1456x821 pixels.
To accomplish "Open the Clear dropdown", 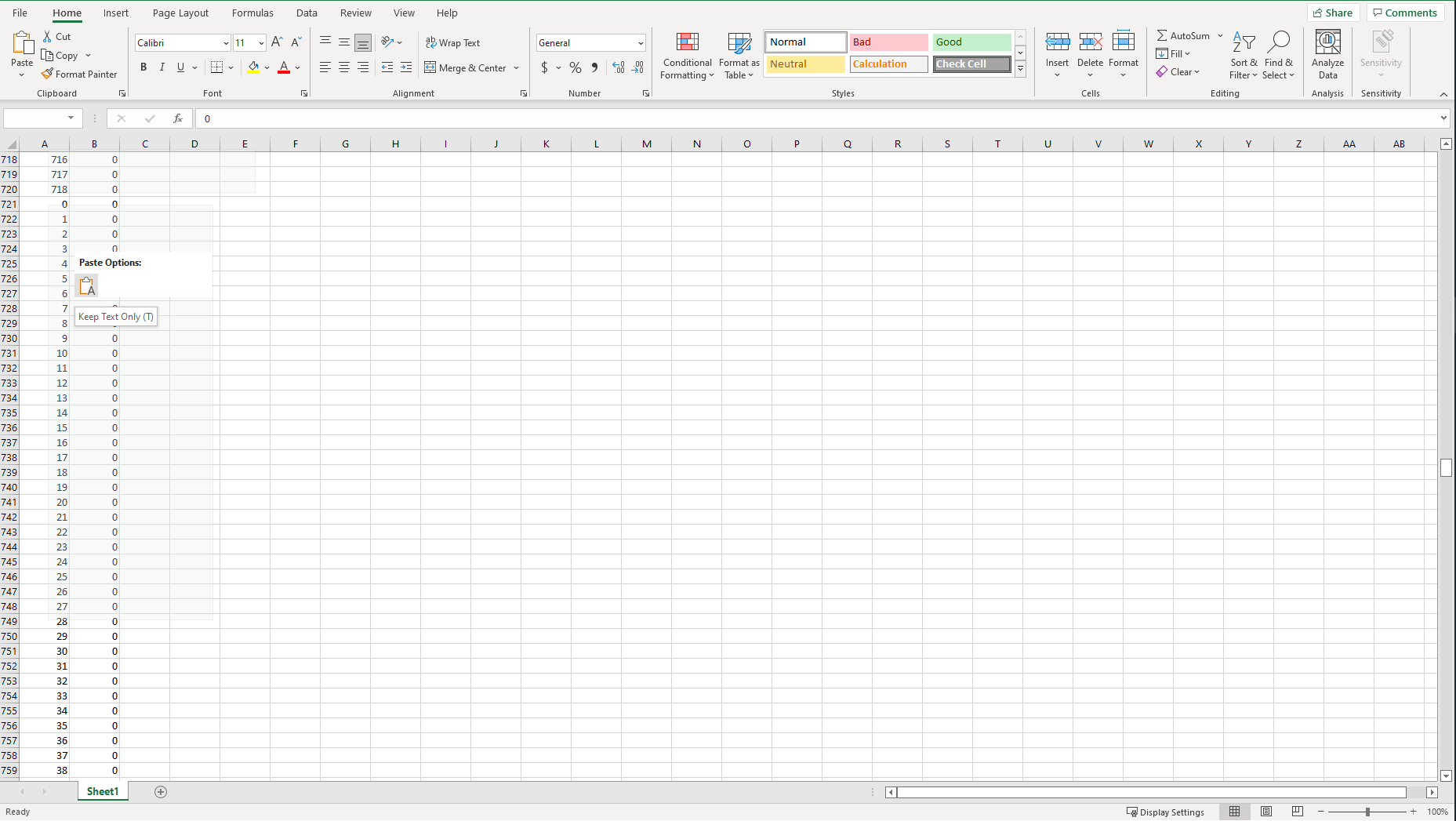I will [x=1178, y=72].
